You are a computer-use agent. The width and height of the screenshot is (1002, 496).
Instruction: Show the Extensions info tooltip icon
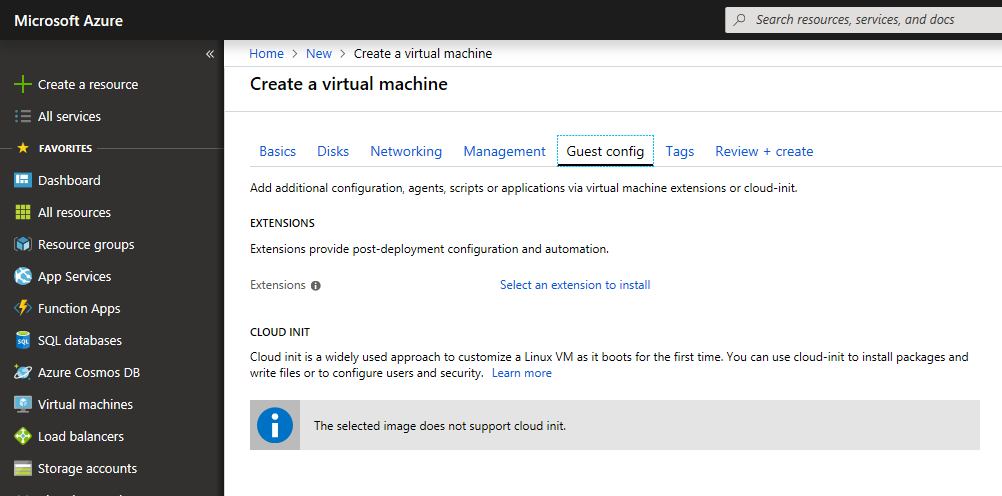(316, 286)
